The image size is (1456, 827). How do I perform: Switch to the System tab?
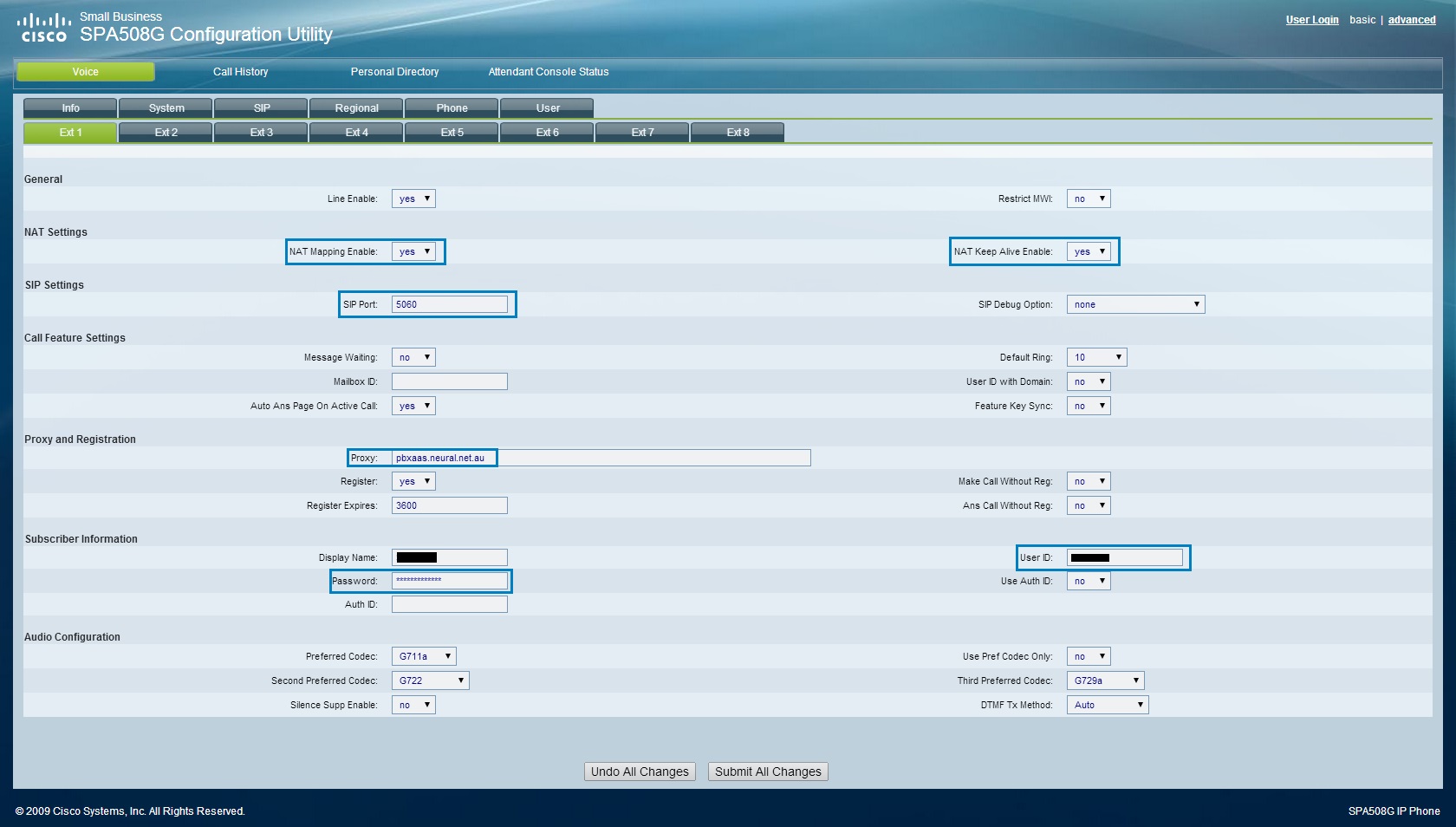pos(166,108)
